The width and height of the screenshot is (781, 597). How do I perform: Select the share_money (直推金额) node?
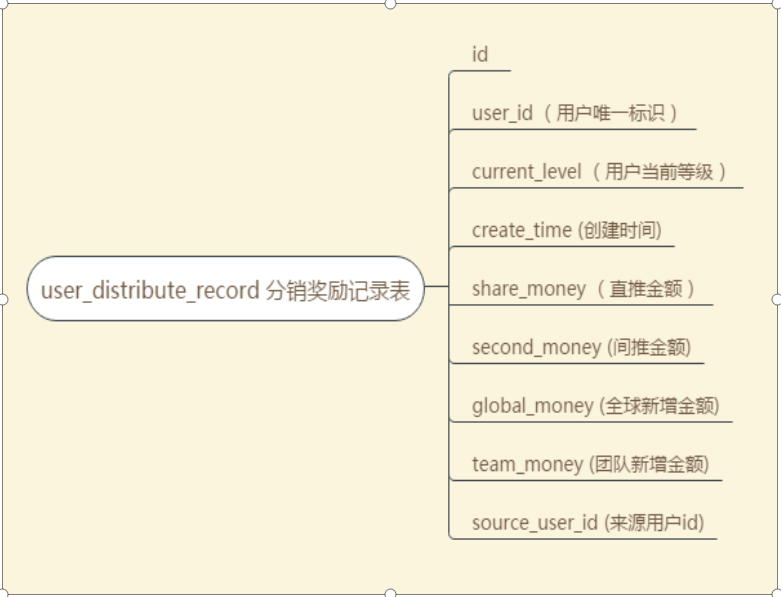[583, 289]
